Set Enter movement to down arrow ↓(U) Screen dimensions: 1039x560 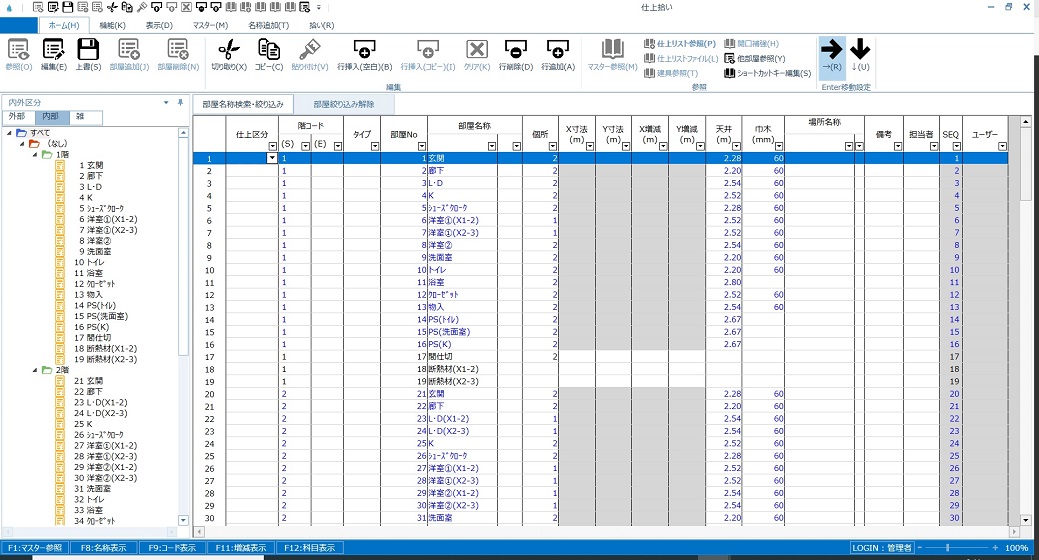coord(860,56)
